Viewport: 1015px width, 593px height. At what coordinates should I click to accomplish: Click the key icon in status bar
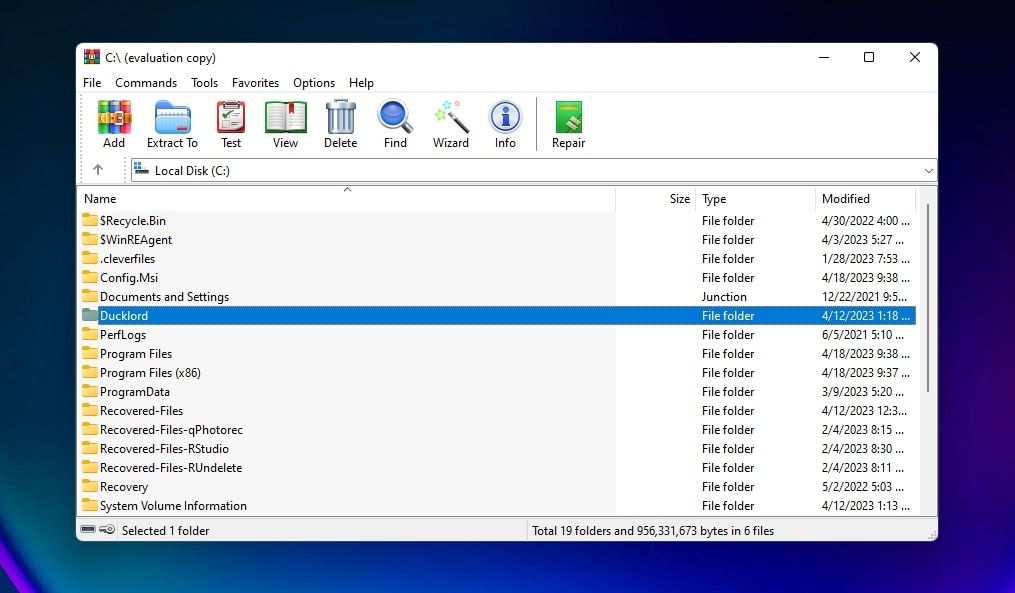107,530
